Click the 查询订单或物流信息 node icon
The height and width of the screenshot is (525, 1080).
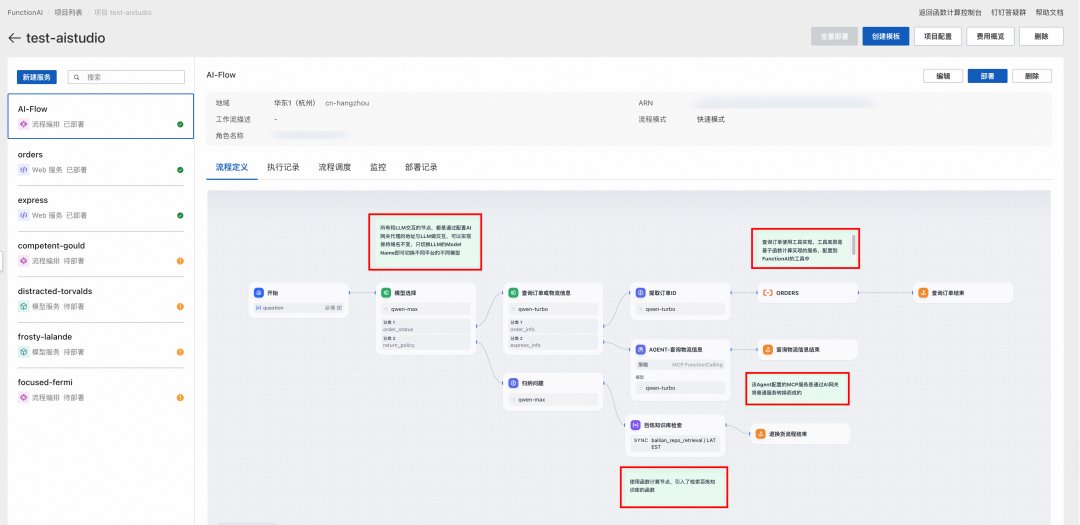point(513,293)
